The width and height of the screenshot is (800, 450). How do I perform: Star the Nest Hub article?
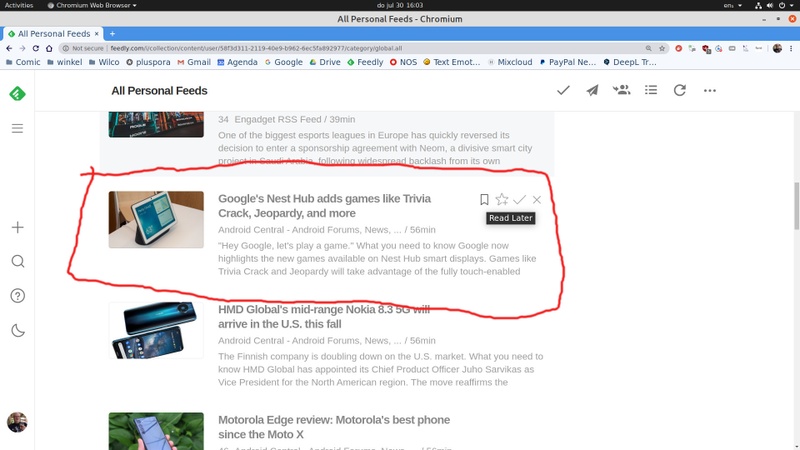coord(502,199)
